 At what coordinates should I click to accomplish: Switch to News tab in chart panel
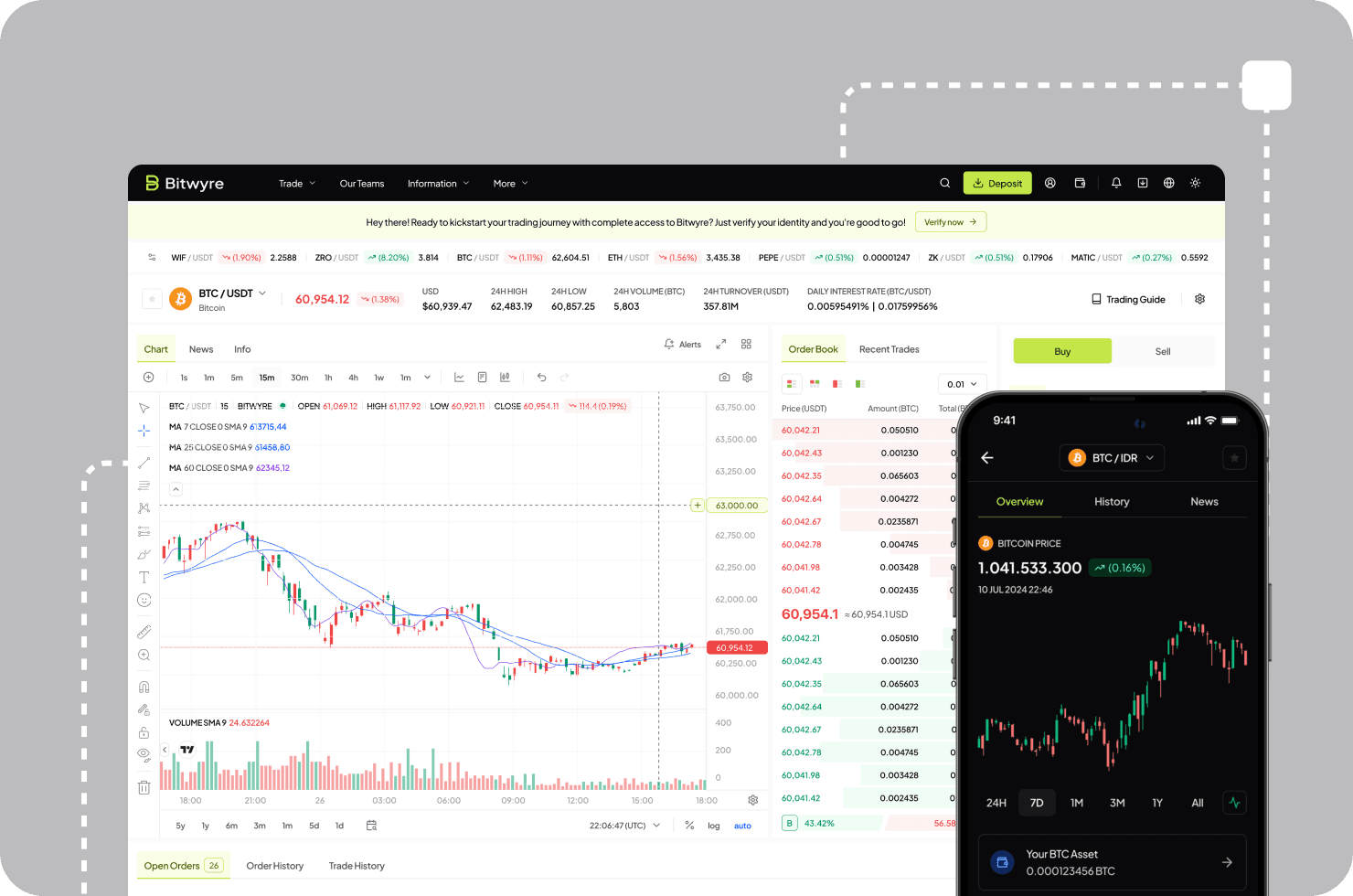point(201,349)
